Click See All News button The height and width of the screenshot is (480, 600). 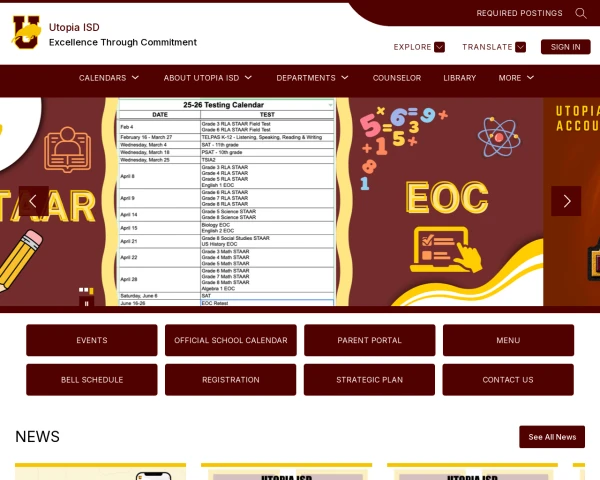point(552,437)
